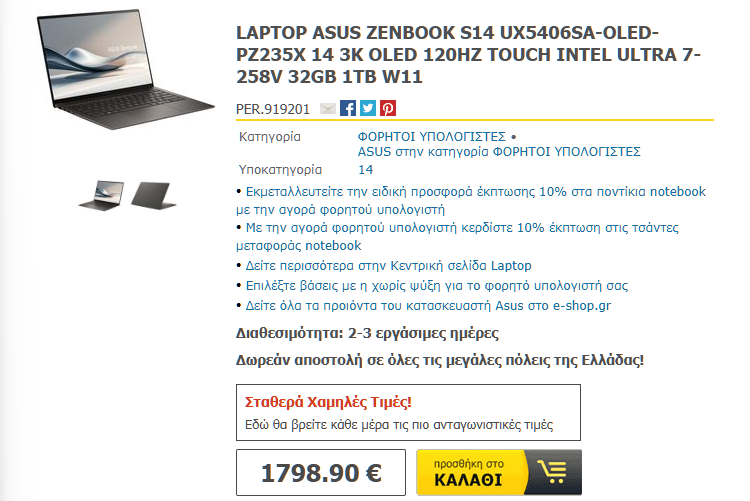The height and width of the screenshot is (501, 750).
Task: Click the 1798.90 € price box
Action: (x=321, y=473)
